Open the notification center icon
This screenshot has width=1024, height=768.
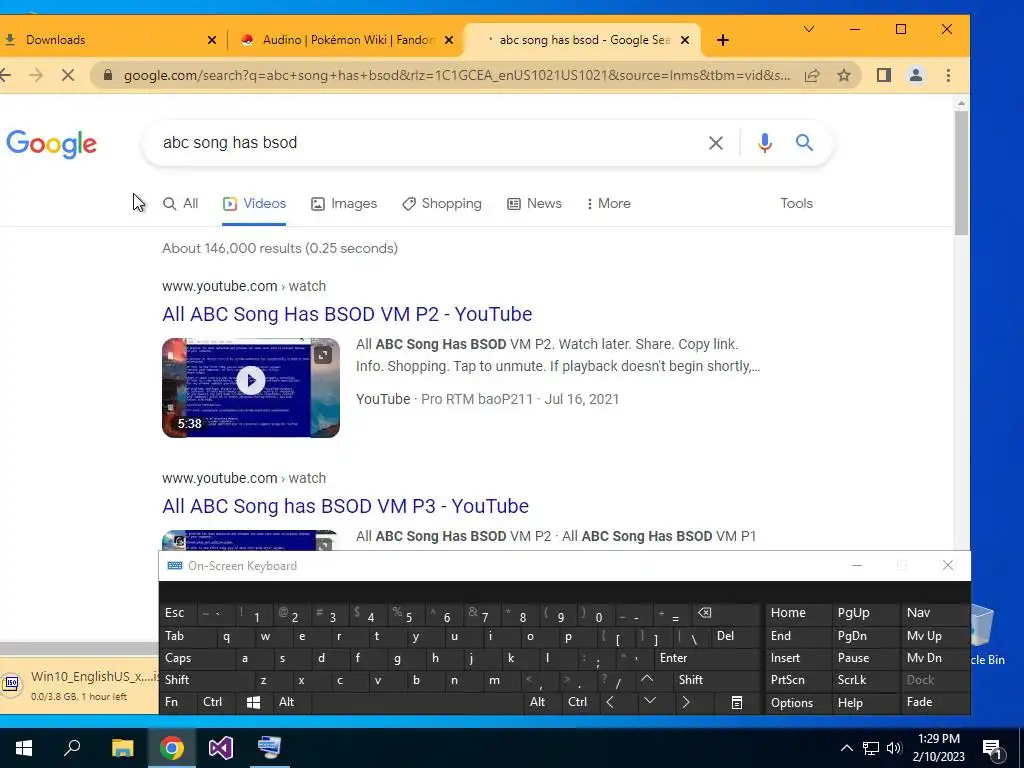click(x=991, y=748)
